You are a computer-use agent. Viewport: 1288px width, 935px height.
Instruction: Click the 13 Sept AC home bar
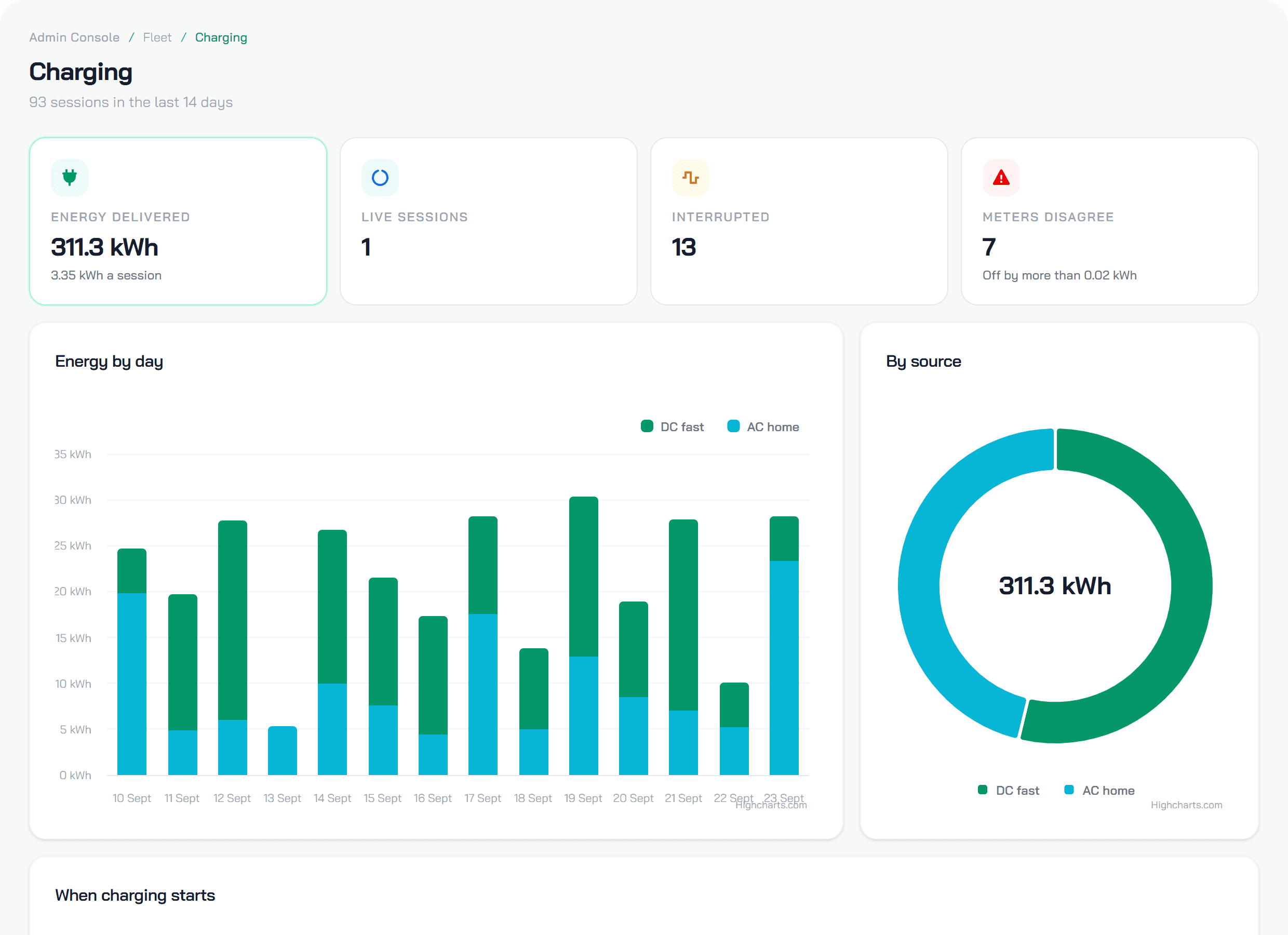(282, 751)
